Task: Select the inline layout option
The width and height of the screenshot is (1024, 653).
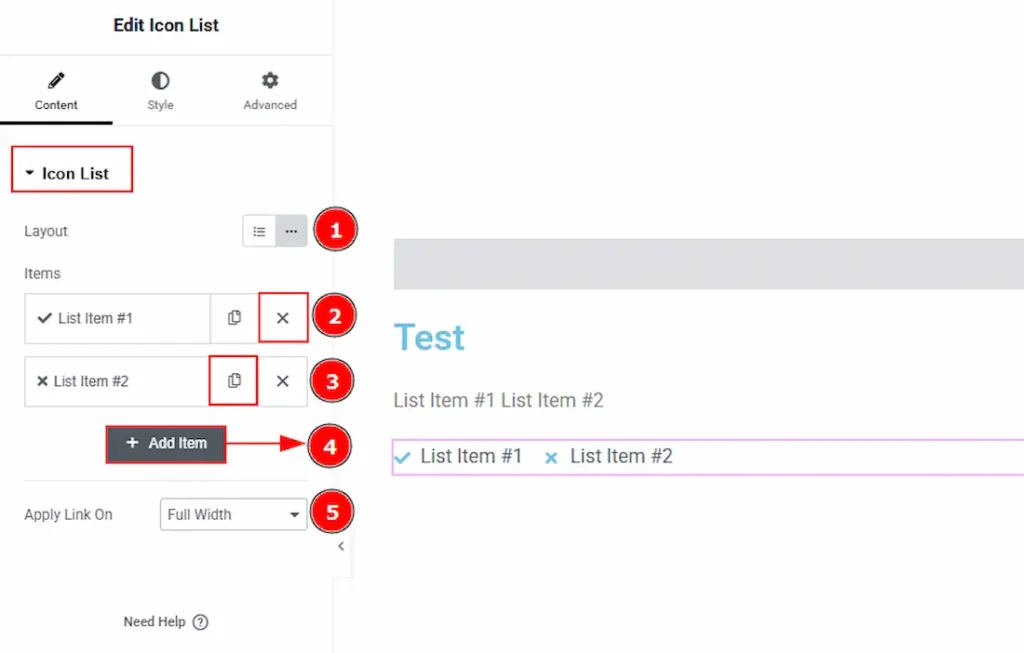Action: point(291,231)
